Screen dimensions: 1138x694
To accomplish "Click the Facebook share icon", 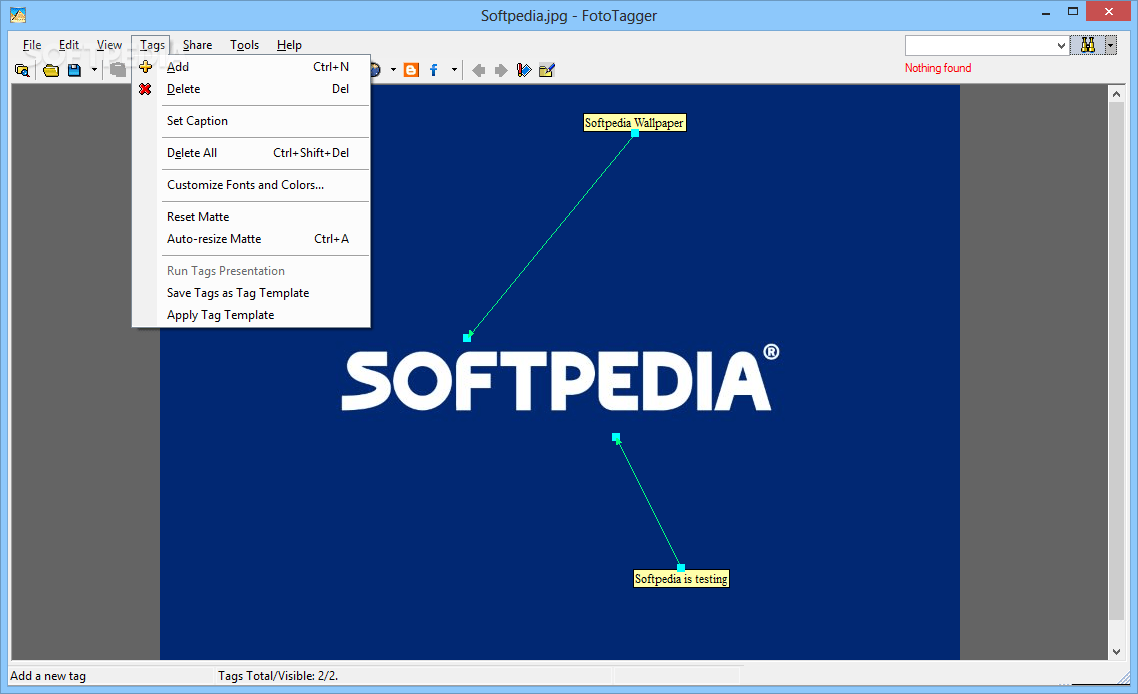I will click(433, 70).
